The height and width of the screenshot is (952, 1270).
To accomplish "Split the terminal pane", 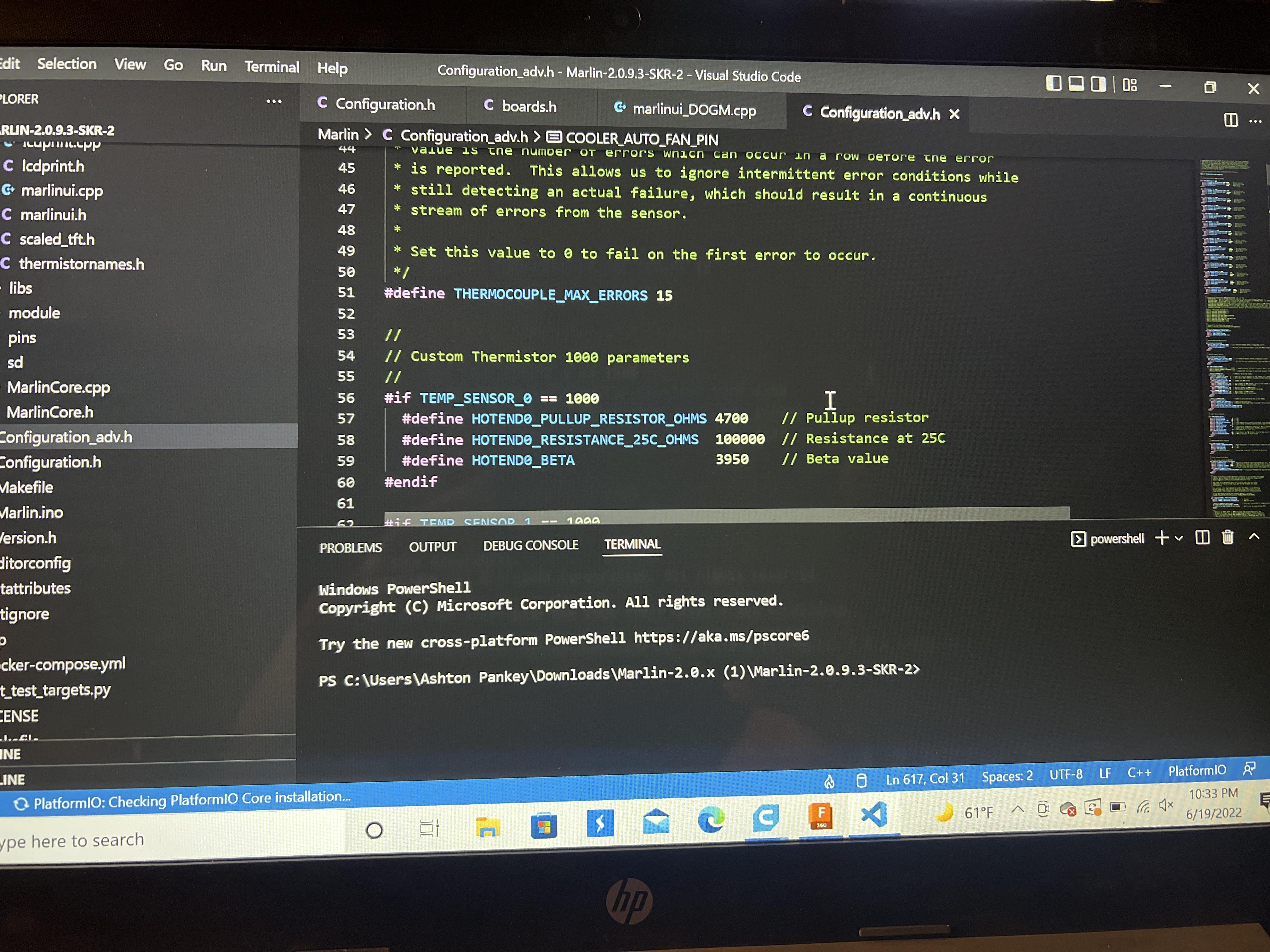I will [1202, 538].
